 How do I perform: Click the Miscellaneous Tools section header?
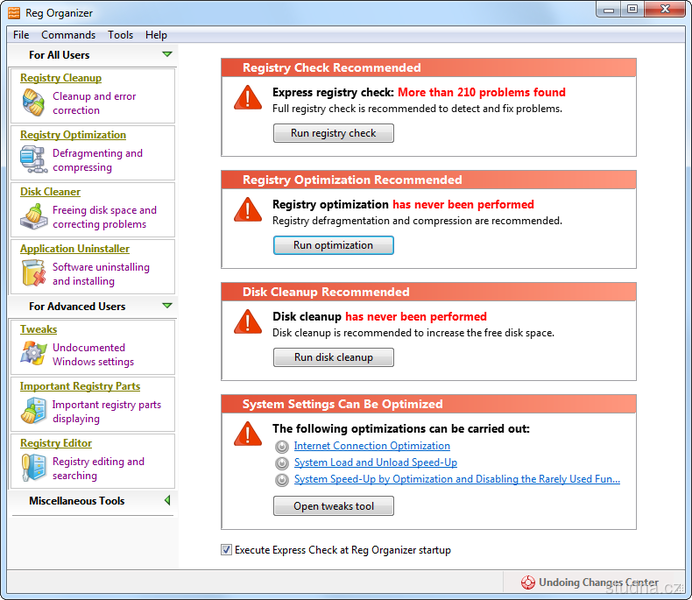pyautogui.click(x=93, y=501)
